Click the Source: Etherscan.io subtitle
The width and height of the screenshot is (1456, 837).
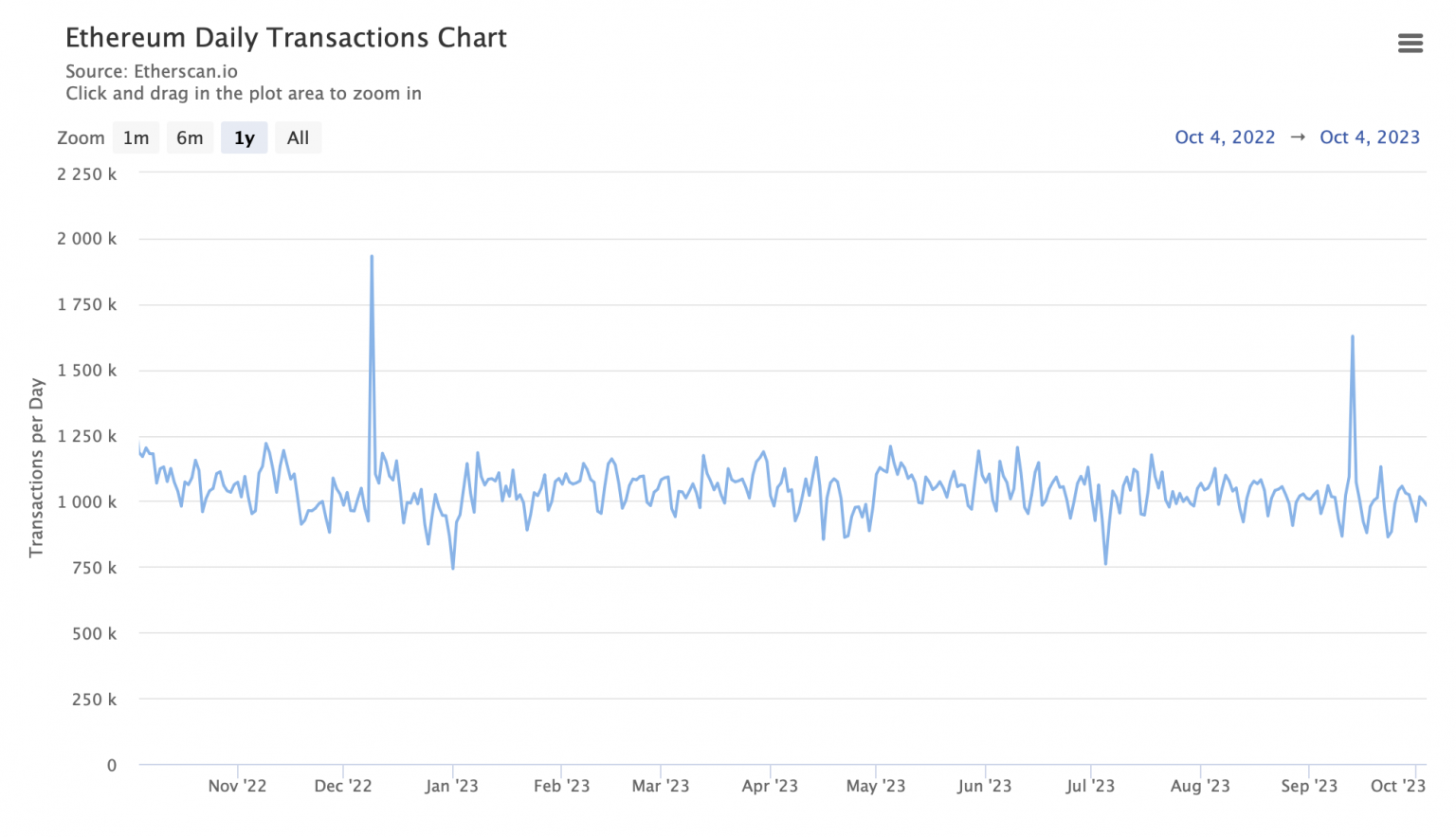coord(152,71)
